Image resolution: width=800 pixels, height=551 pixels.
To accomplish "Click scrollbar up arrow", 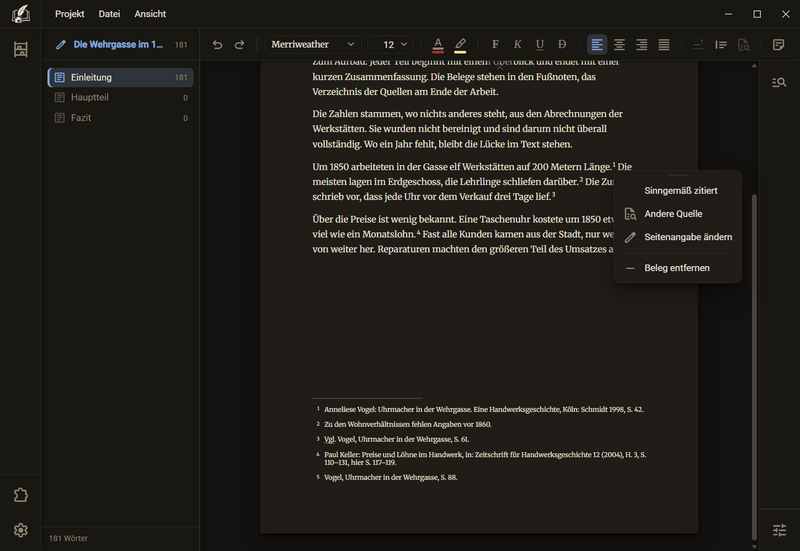I will pos(754,66).
